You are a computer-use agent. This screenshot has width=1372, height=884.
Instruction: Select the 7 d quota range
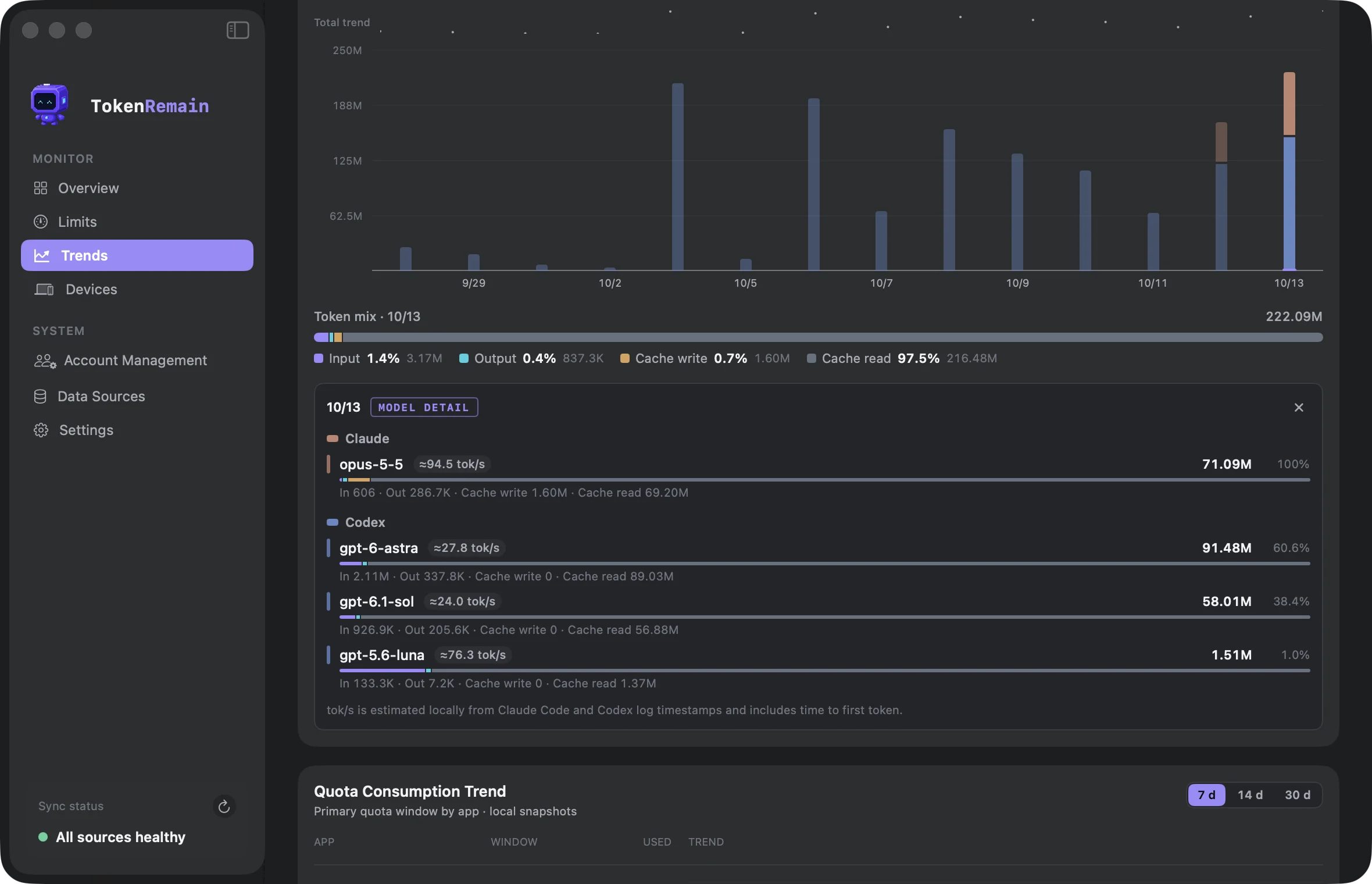coord(1206,794)
